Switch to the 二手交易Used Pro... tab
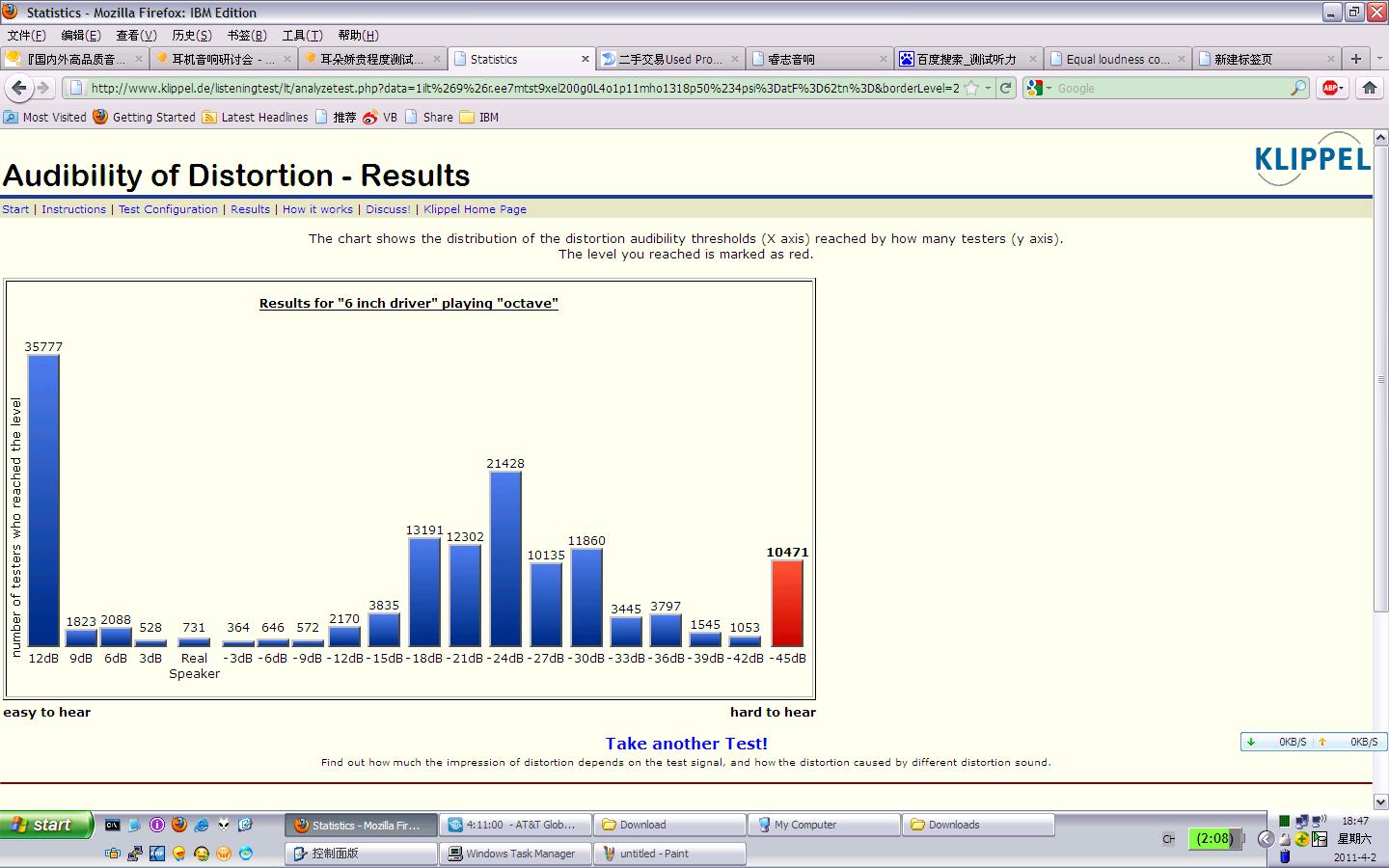 click(x=669, y=59)
